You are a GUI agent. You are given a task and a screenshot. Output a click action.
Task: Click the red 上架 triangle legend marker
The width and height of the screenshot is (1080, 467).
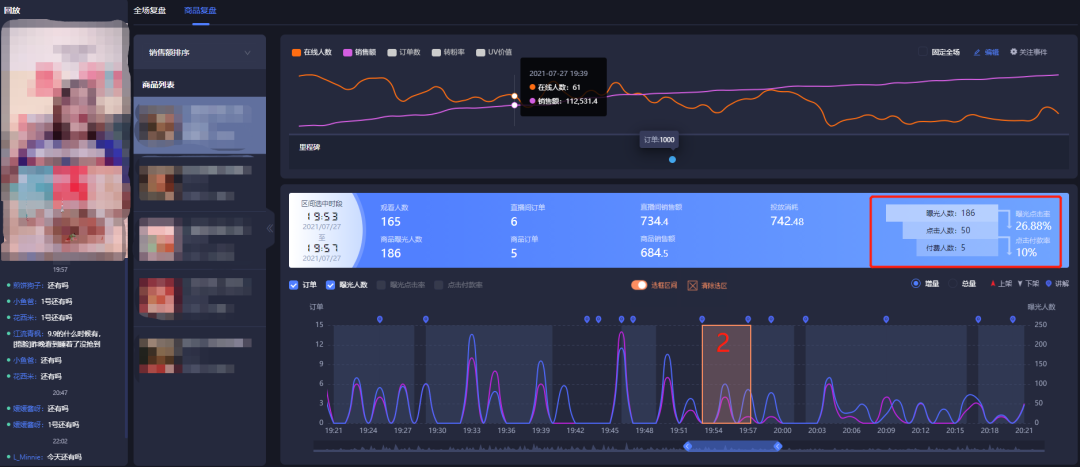click(993, 284)
